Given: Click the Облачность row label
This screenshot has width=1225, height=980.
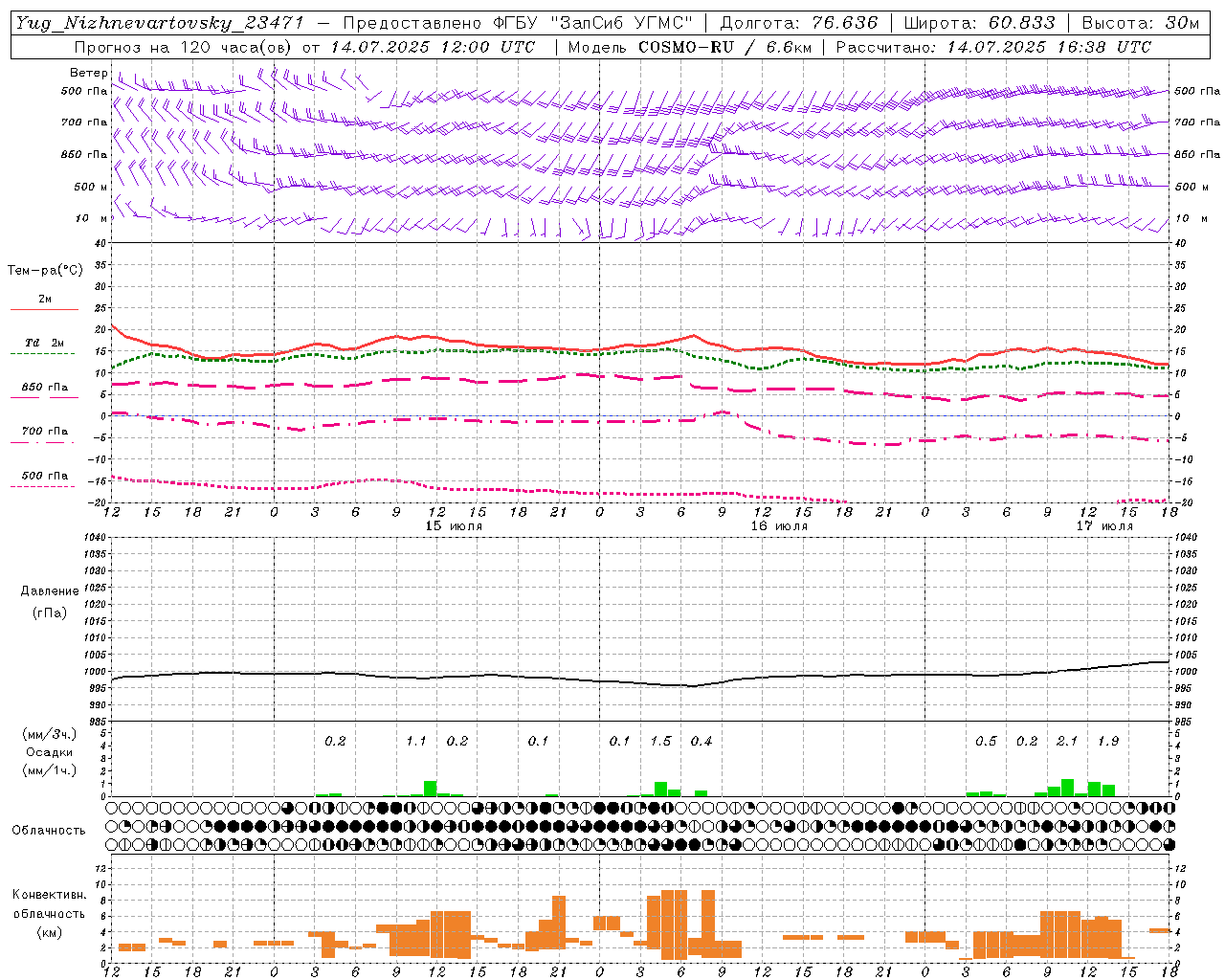Looking at the screenshot, I should click(49, 831).
